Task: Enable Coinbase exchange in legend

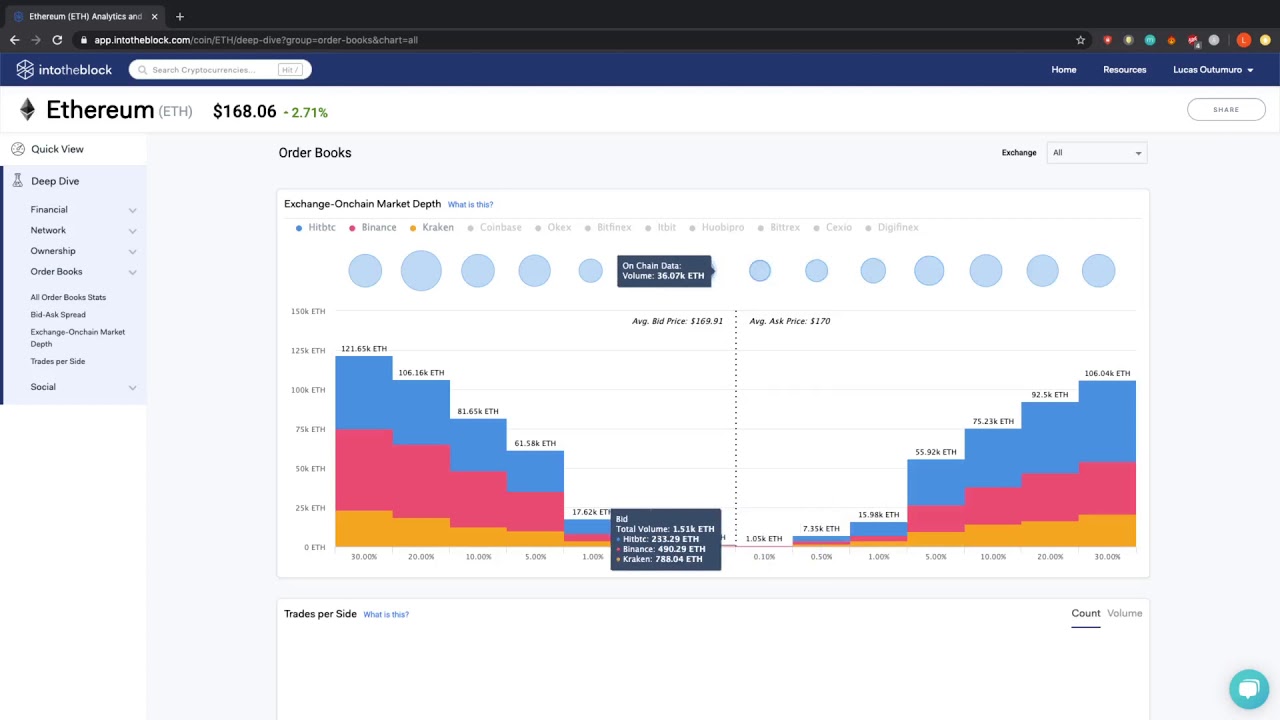Action: tap(495, 227)
